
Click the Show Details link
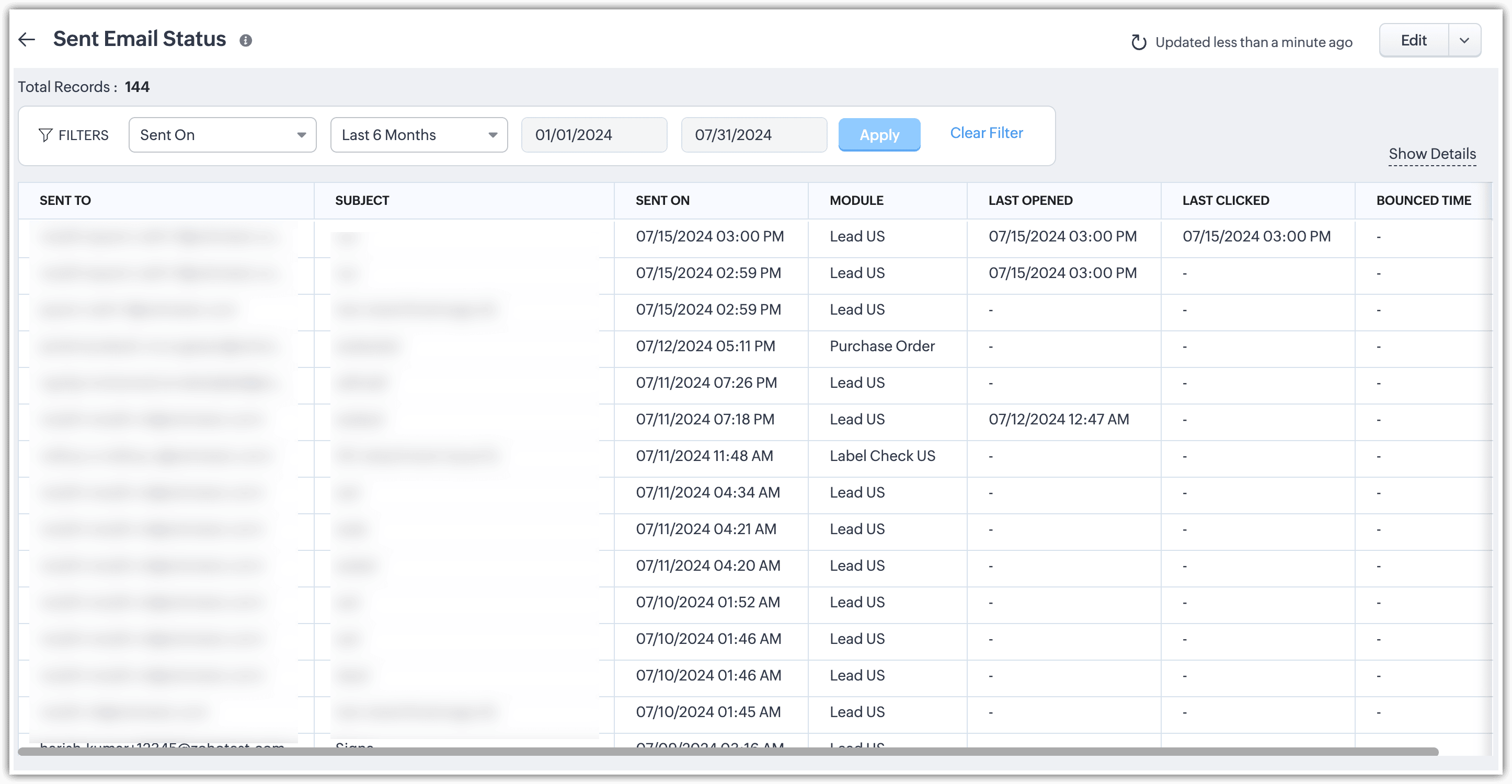pyautogui.click(x=1432, y=154)
